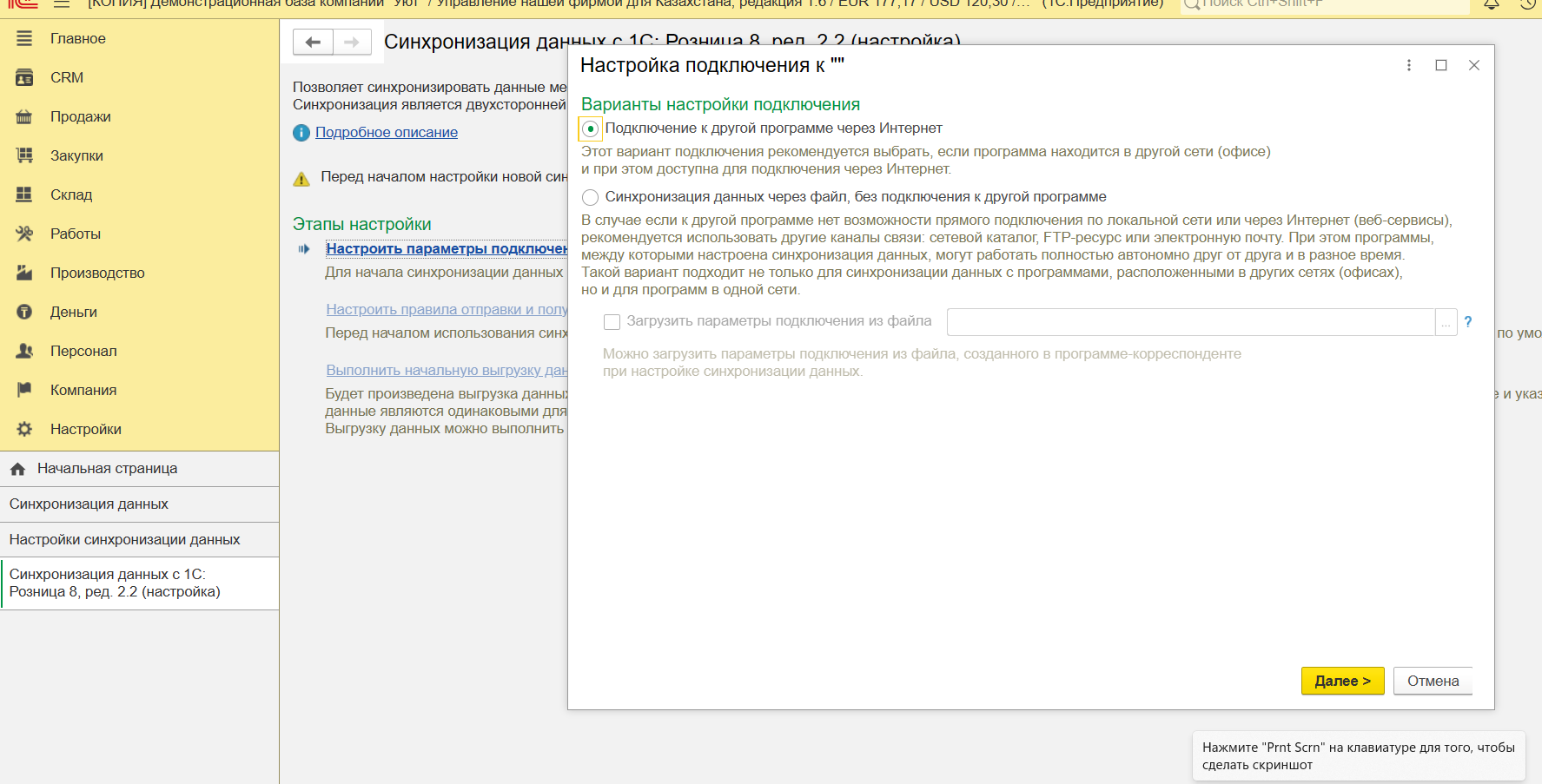Open the Деньги coin icon section
Image resolution: width=1542 pixels, height=784 pixels.
pyautogui.click(x=24, y=313)
